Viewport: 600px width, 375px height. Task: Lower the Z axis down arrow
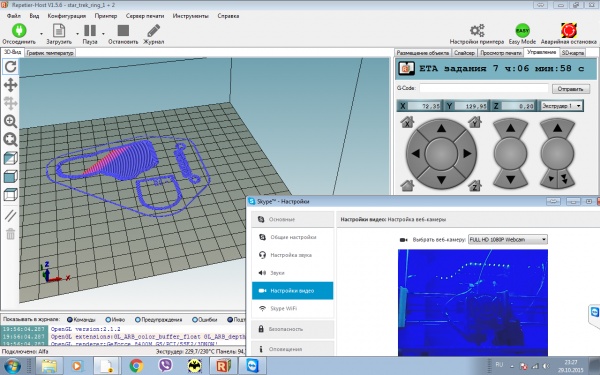[510, 178]
